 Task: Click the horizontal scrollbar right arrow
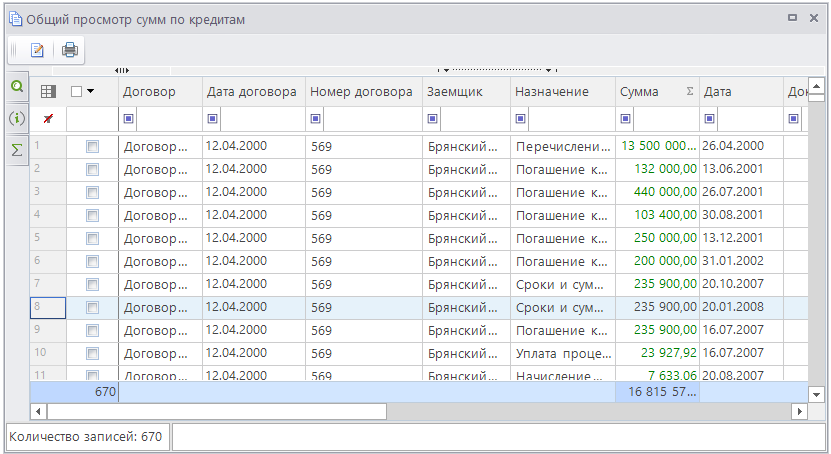coord(798,411)
